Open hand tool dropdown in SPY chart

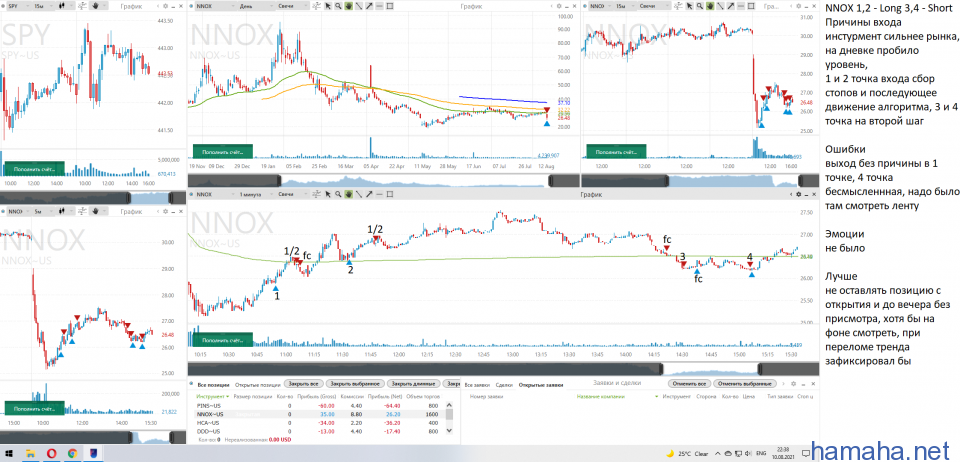(99, 6)
